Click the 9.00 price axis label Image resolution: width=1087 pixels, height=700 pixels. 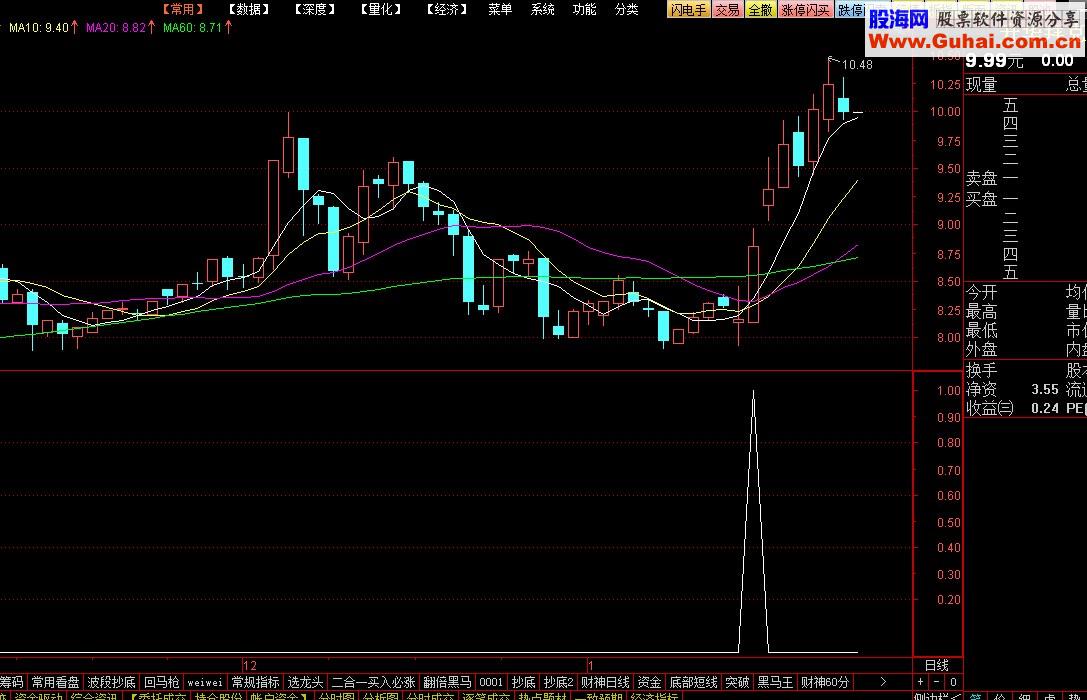click(948, 225)
